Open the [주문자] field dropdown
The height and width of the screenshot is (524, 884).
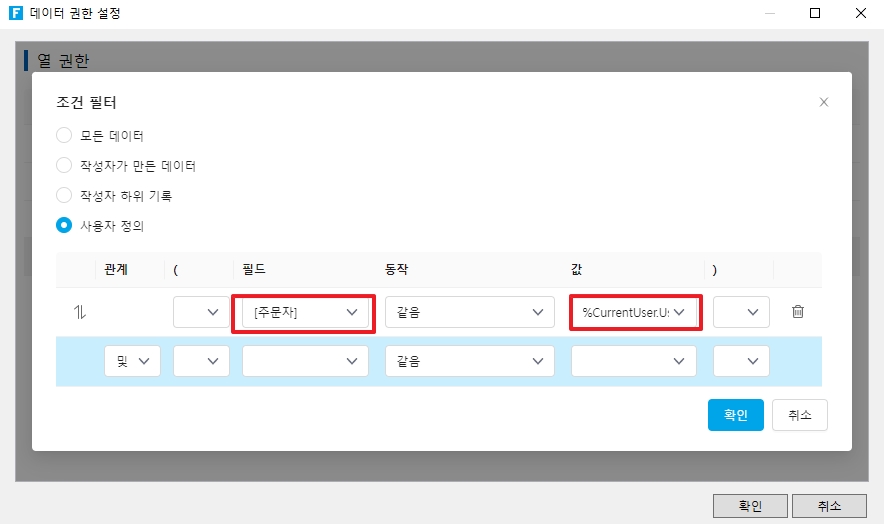304,312
